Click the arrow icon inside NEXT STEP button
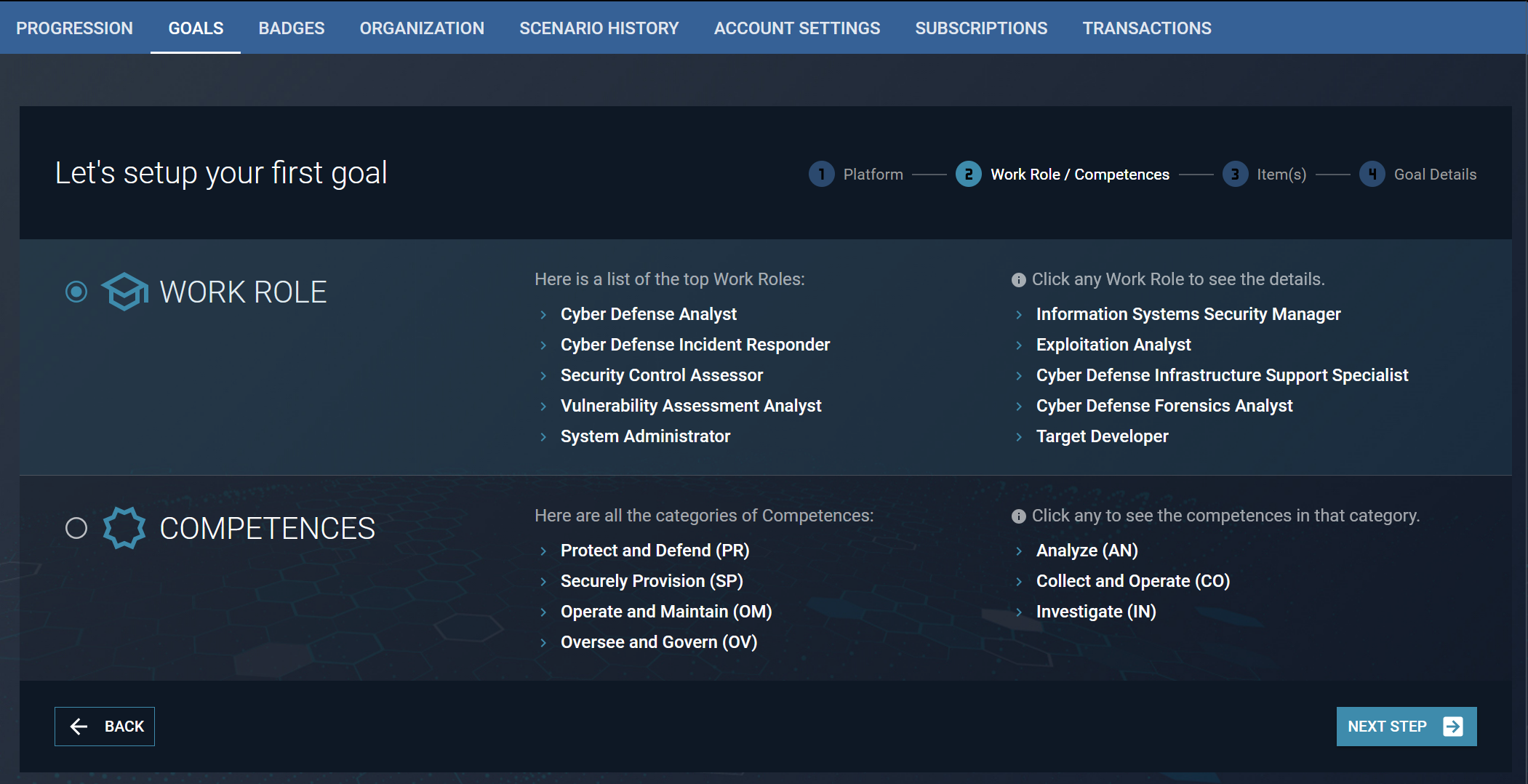This screenshot has width=1528, height=784. point(1453,726)
